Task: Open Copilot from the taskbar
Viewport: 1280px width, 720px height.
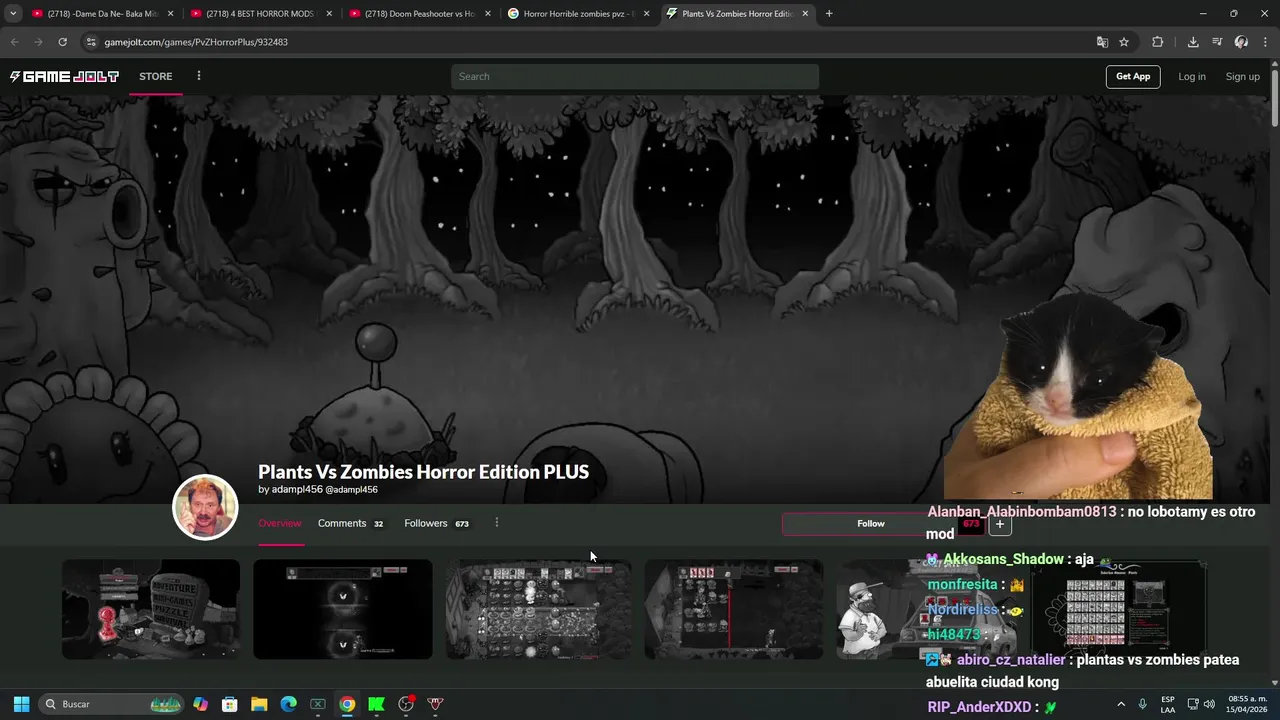Action: tap(200, 704)
